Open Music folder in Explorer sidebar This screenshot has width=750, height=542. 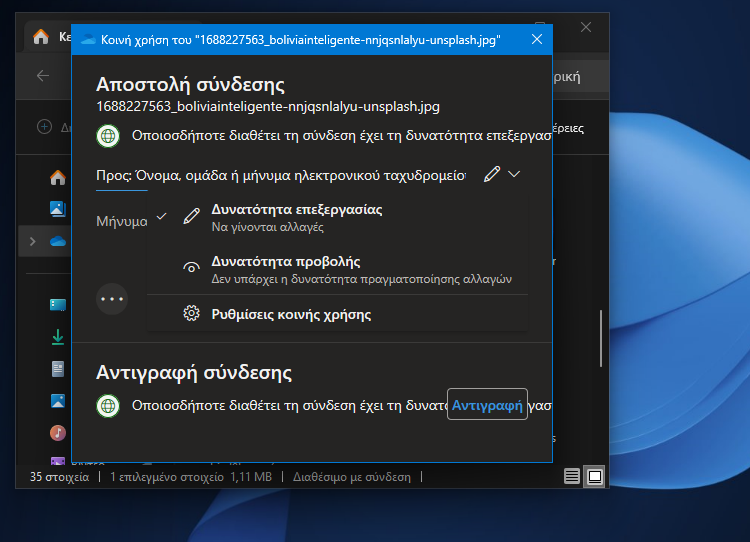click(58, 433)
